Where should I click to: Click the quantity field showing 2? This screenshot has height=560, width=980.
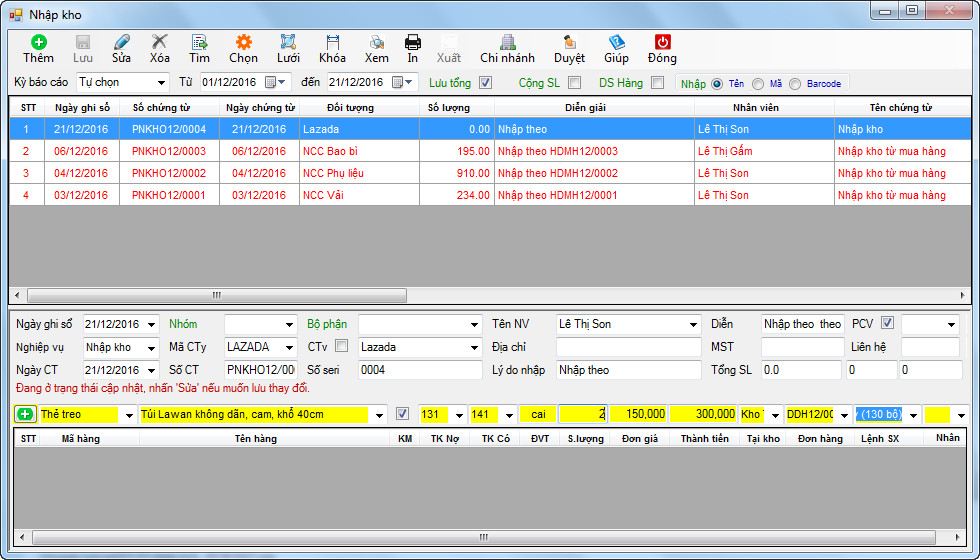tap(582, 414)
